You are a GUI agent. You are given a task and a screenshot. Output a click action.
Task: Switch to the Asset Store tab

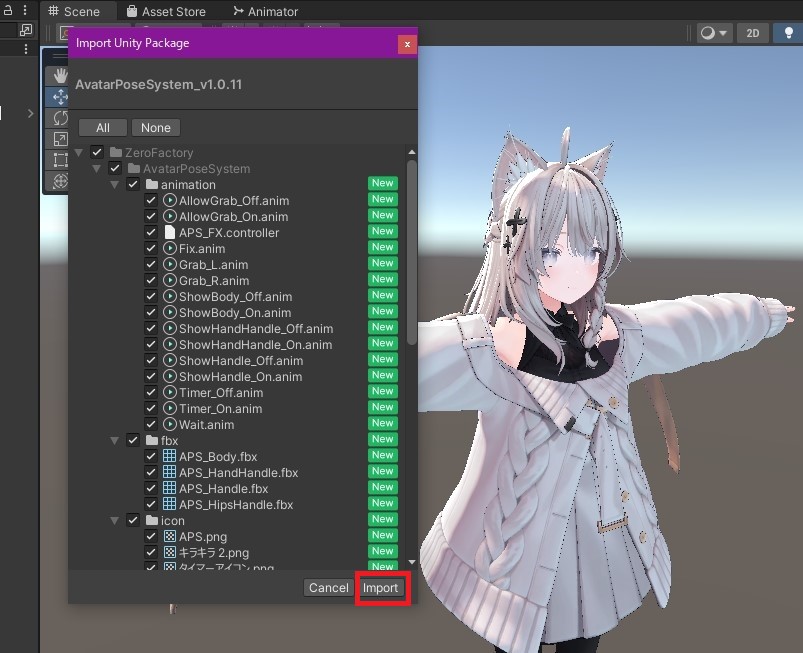point(166,11)
